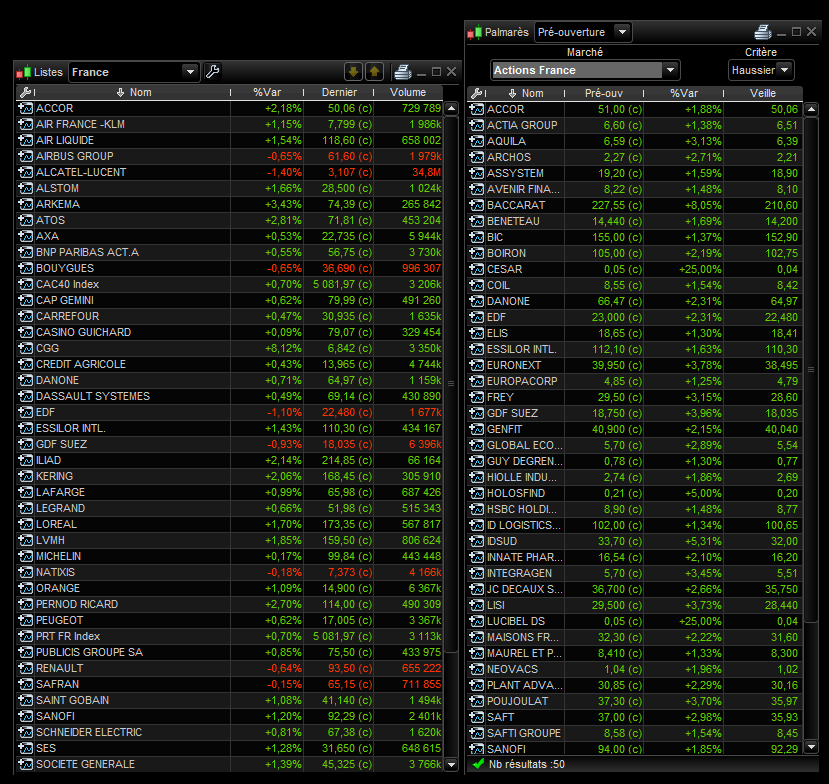Open chart icon for CGG row

pos(25,348)
